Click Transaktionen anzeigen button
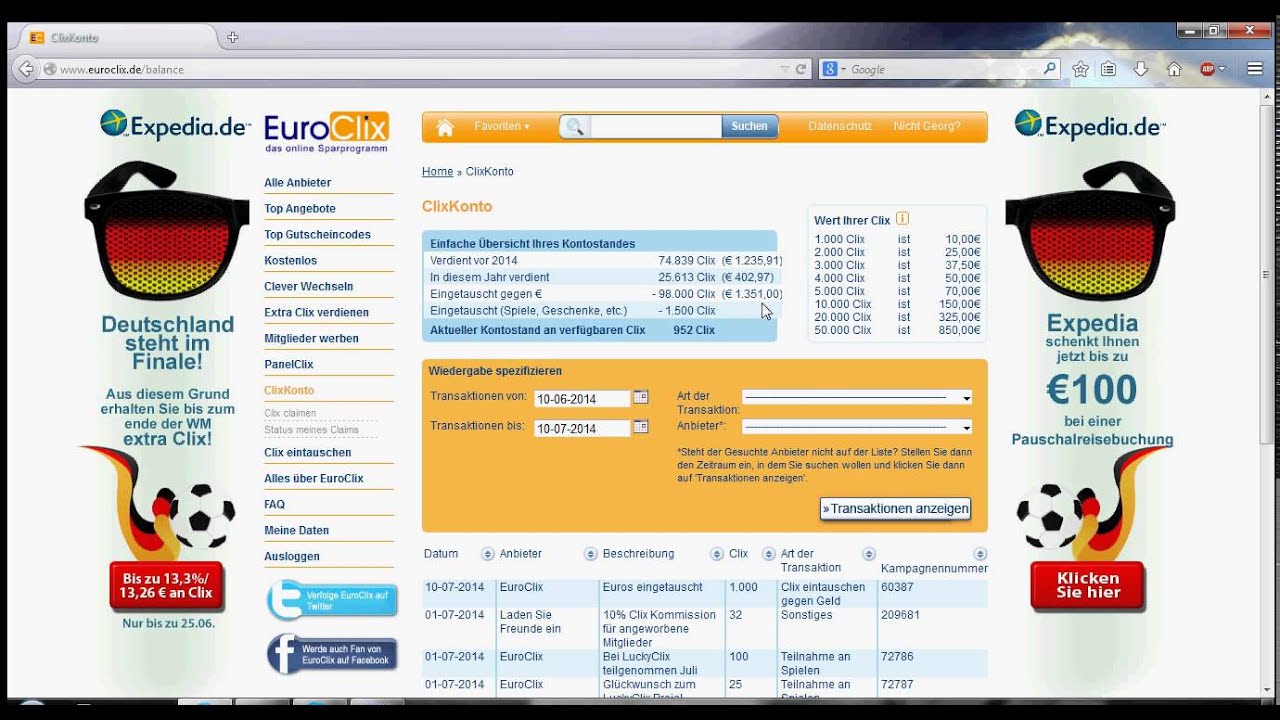This screenshot has width=1280, height=720. point(895,508)
